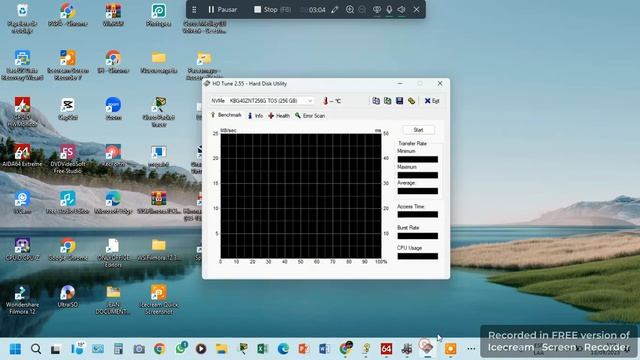Copy screenshot to clipboard in HD Tune
Image resolution: width=640 pixels, height=360 pixels.
click(387, 101)
